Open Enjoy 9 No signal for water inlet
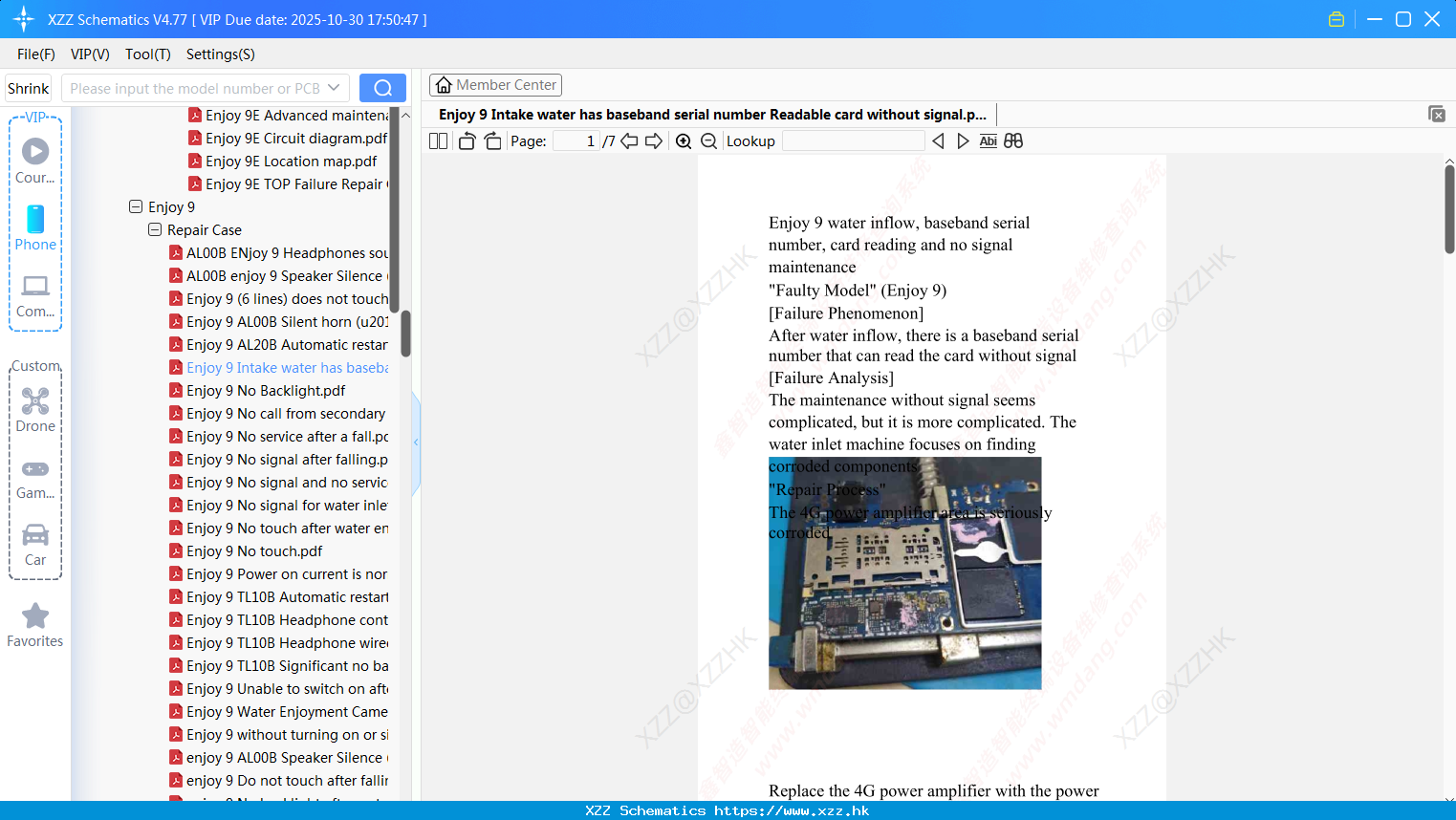The width and height of the screenshot is (1456, 820). (x=278, y=505)
